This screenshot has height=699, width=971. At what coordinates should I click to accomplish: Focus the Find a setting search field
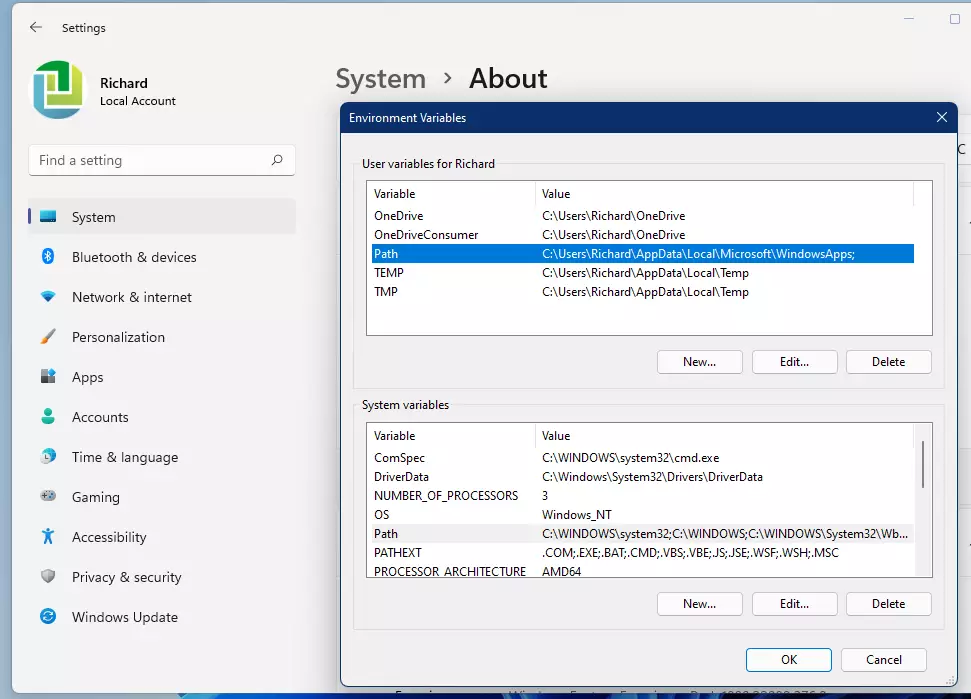pos(162,160)
